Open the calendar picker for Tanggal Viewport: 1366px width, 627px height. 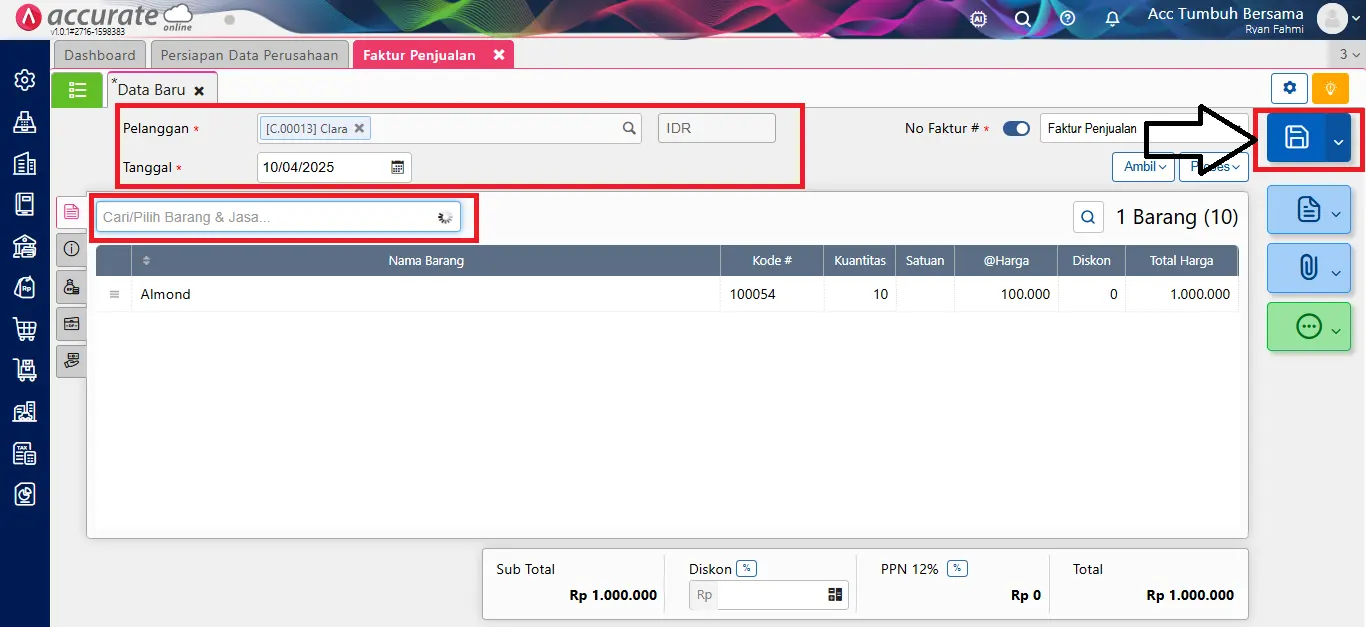tap(397, 167)
